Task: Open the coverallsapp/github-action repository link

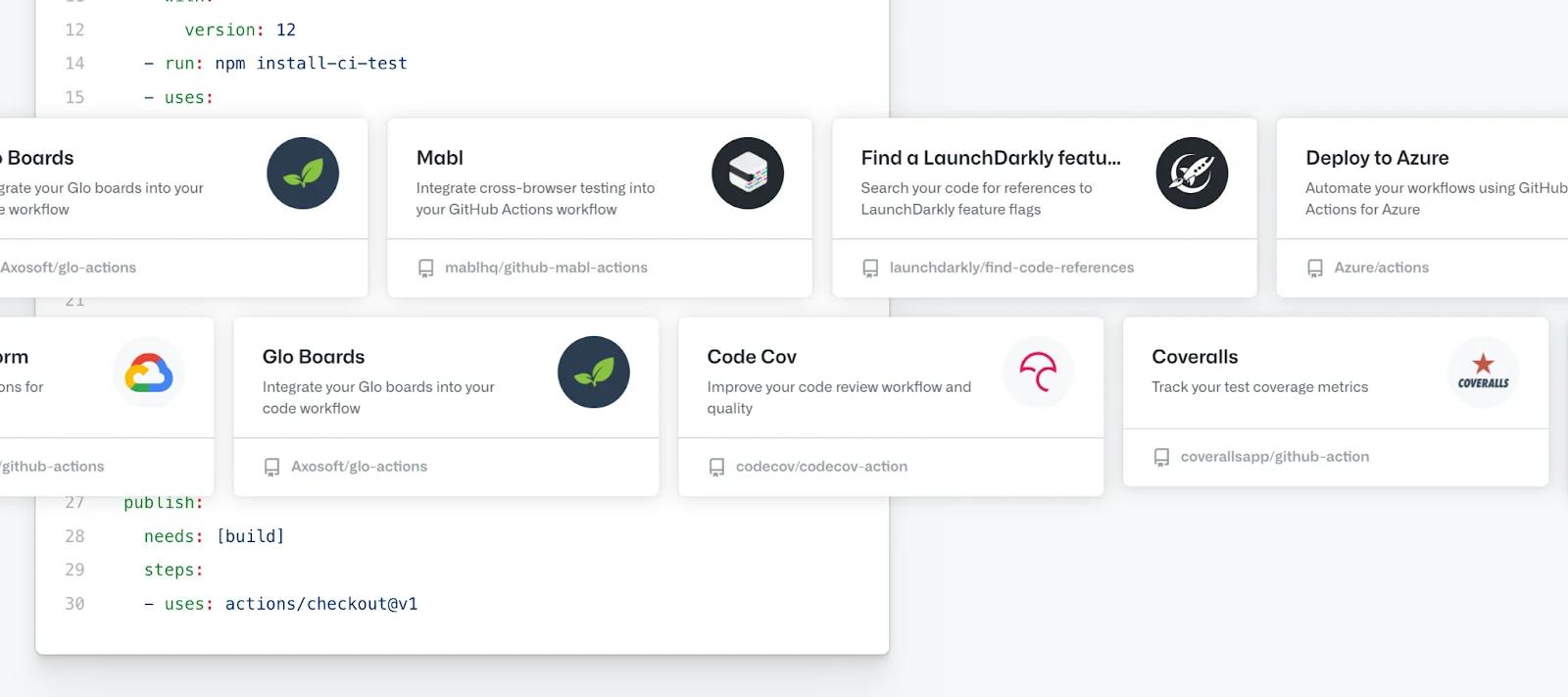Action: point(1274,457)
